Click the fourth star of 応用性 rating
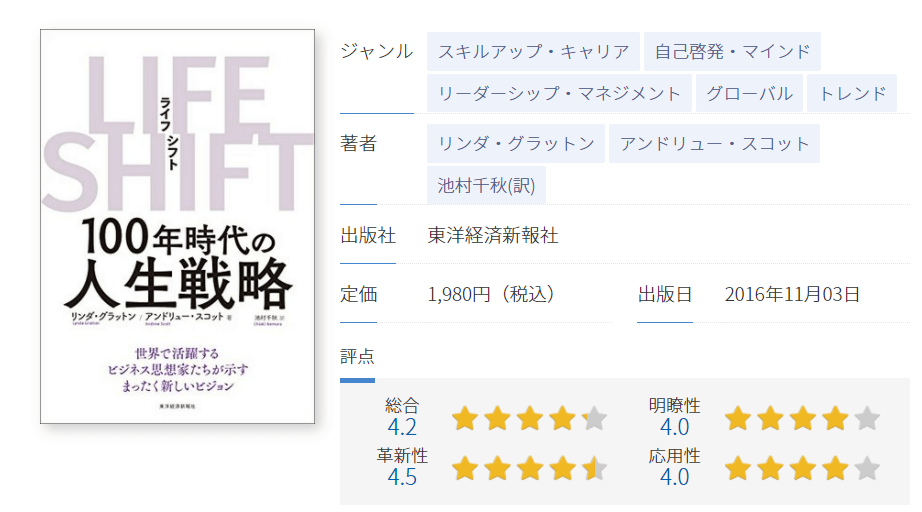This screenshot has width=922, height=512. [x=835, y=469]
